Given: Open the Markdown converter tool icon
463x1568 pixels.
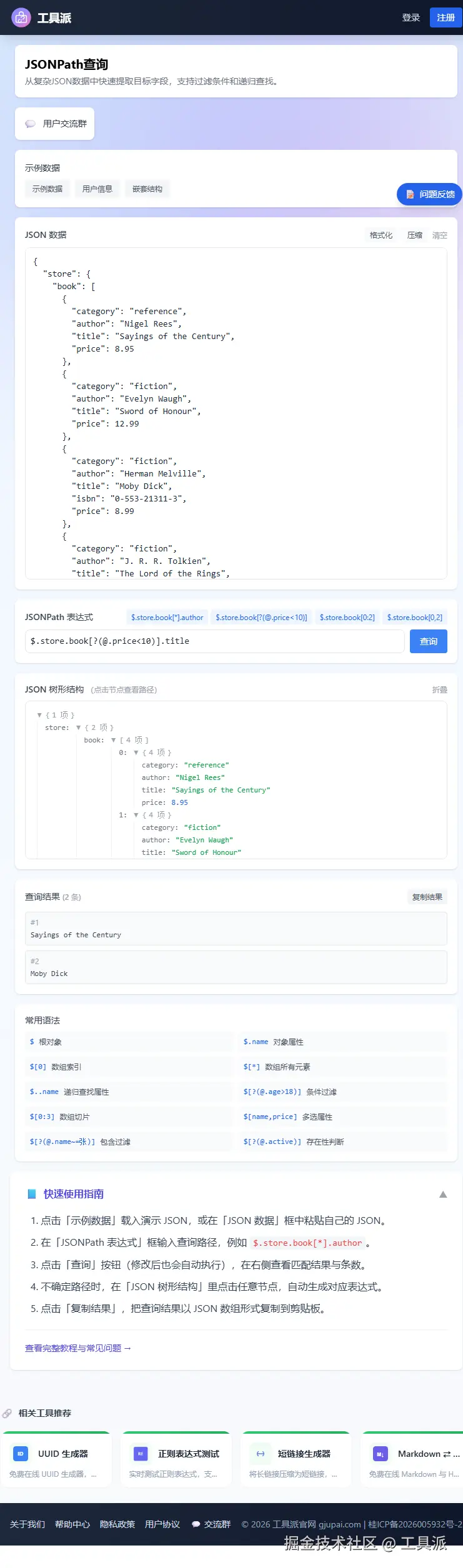Looking at the screenshot, I should click(x=381, y=1454).
